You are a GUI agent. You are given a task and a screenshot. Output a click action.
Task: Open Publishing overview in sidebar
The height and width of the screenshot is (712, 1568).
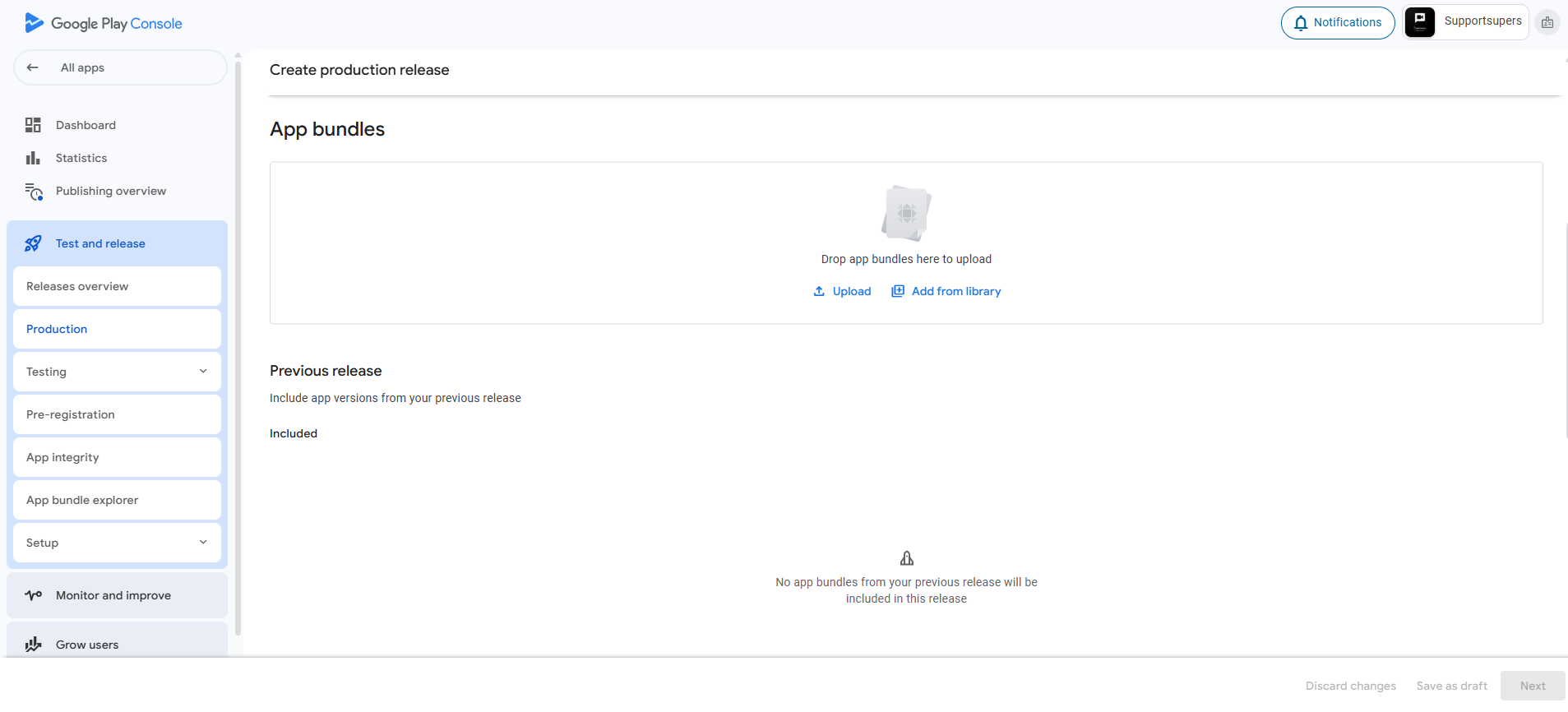pos(110,191)
